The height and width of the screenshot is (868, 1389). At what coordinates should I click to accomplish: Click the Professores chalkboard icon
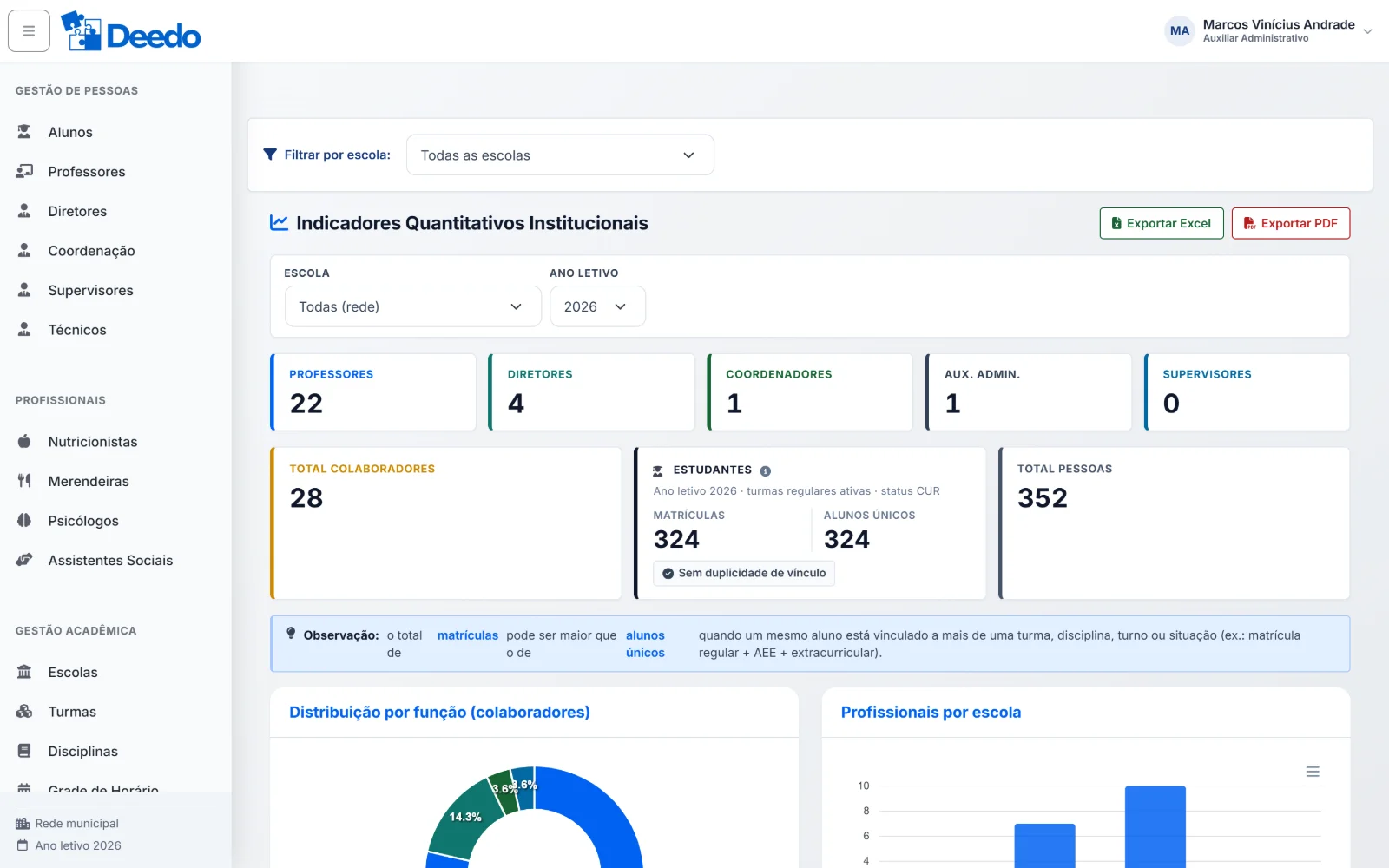click(24, 172)
